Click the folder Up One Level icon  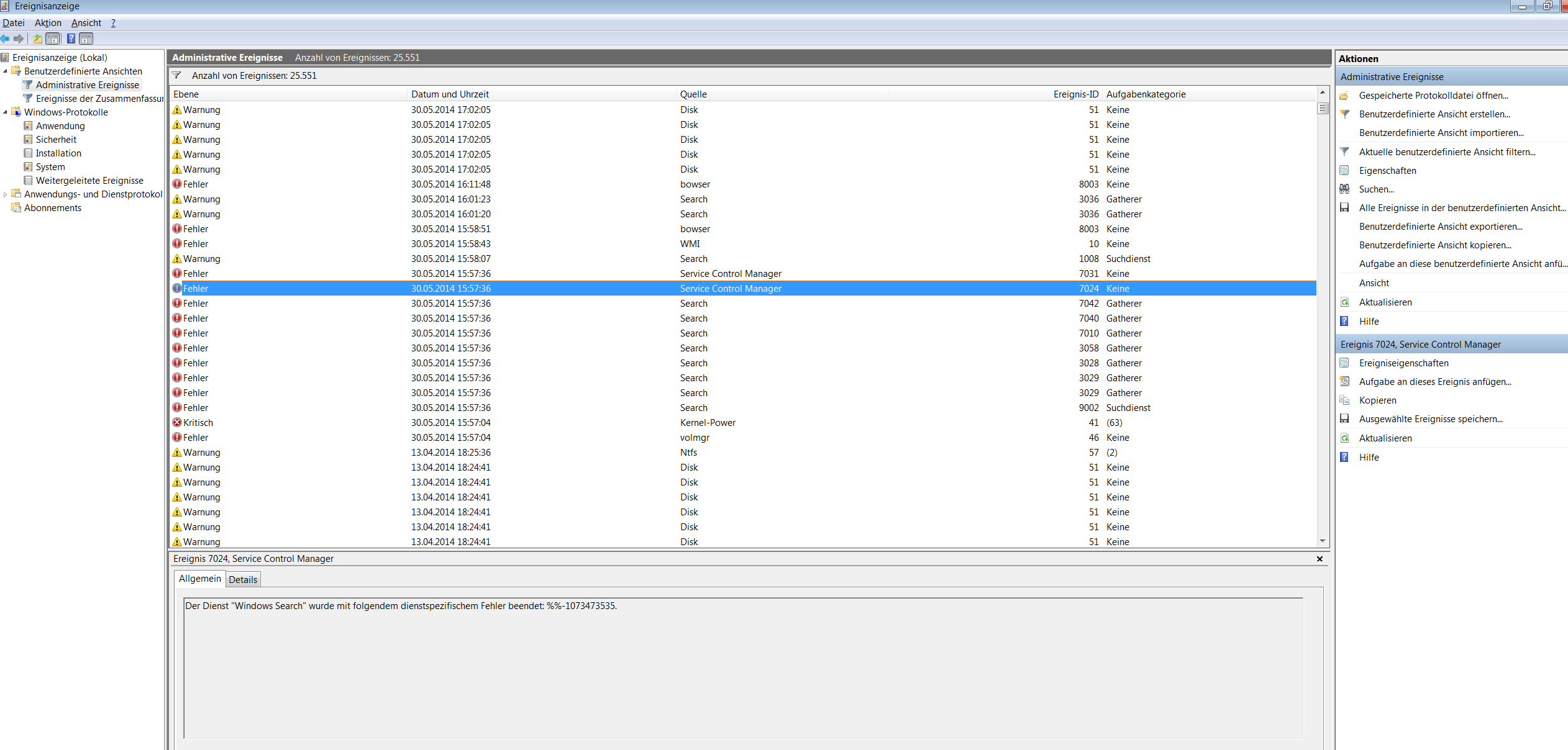click(38, 38)
